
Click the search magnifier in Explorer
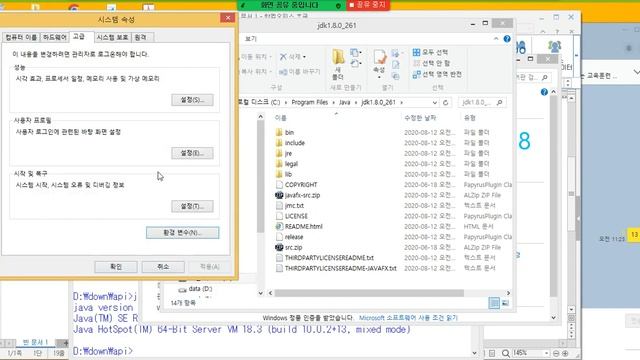pyautogui.click(x=500, y=102)
